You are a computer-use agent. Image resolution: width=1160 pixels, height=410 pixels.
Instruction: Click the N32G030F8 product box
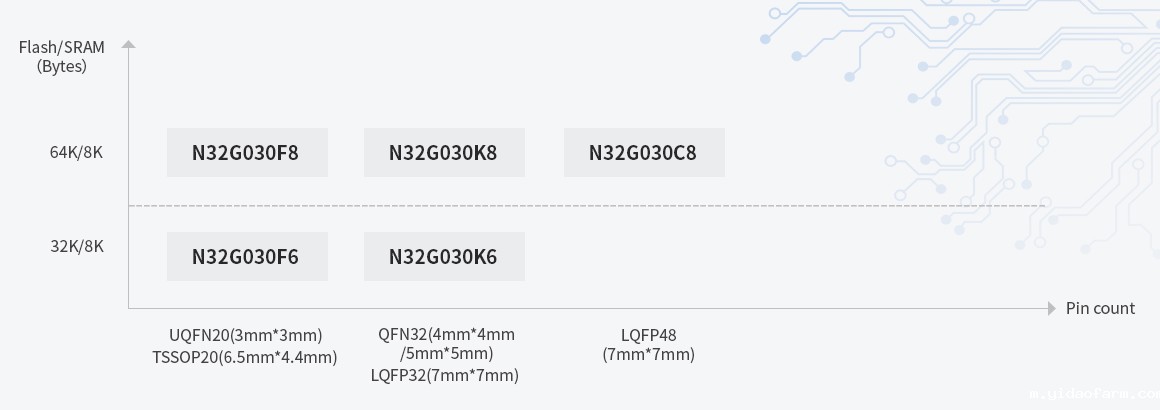246,153
